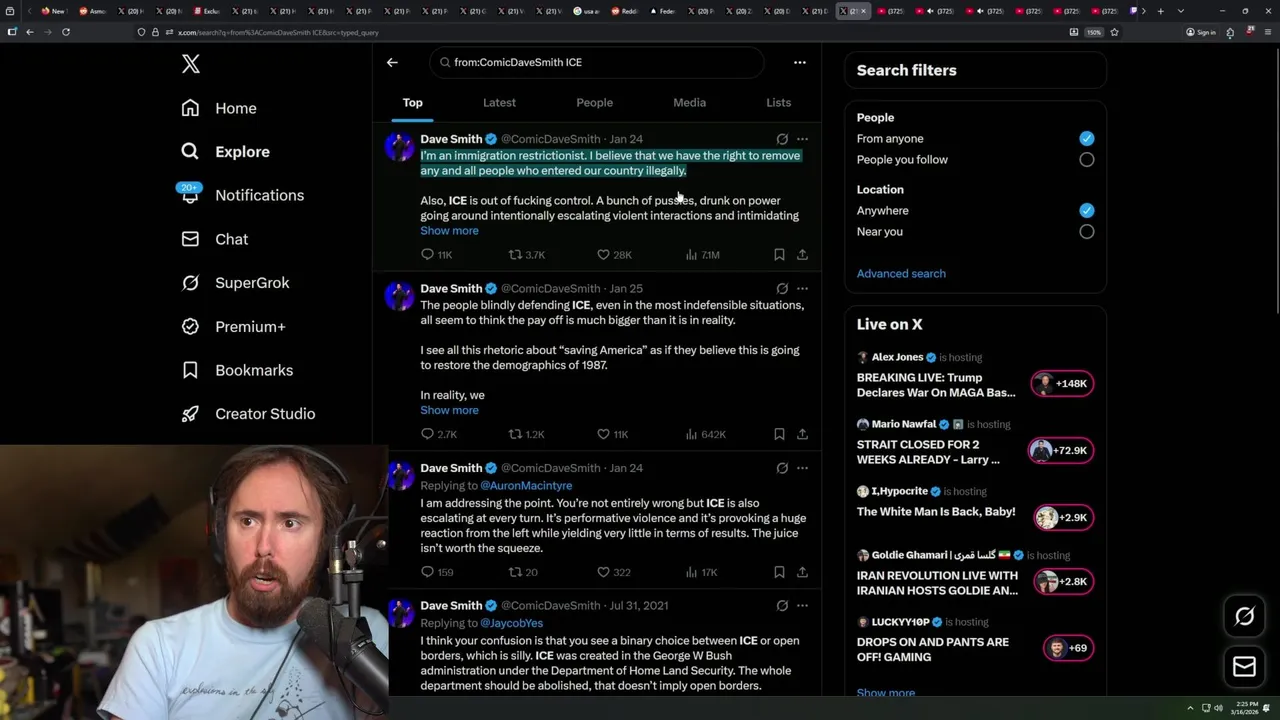Repost the reply with 20 reposts

click(x=523, y=572)
